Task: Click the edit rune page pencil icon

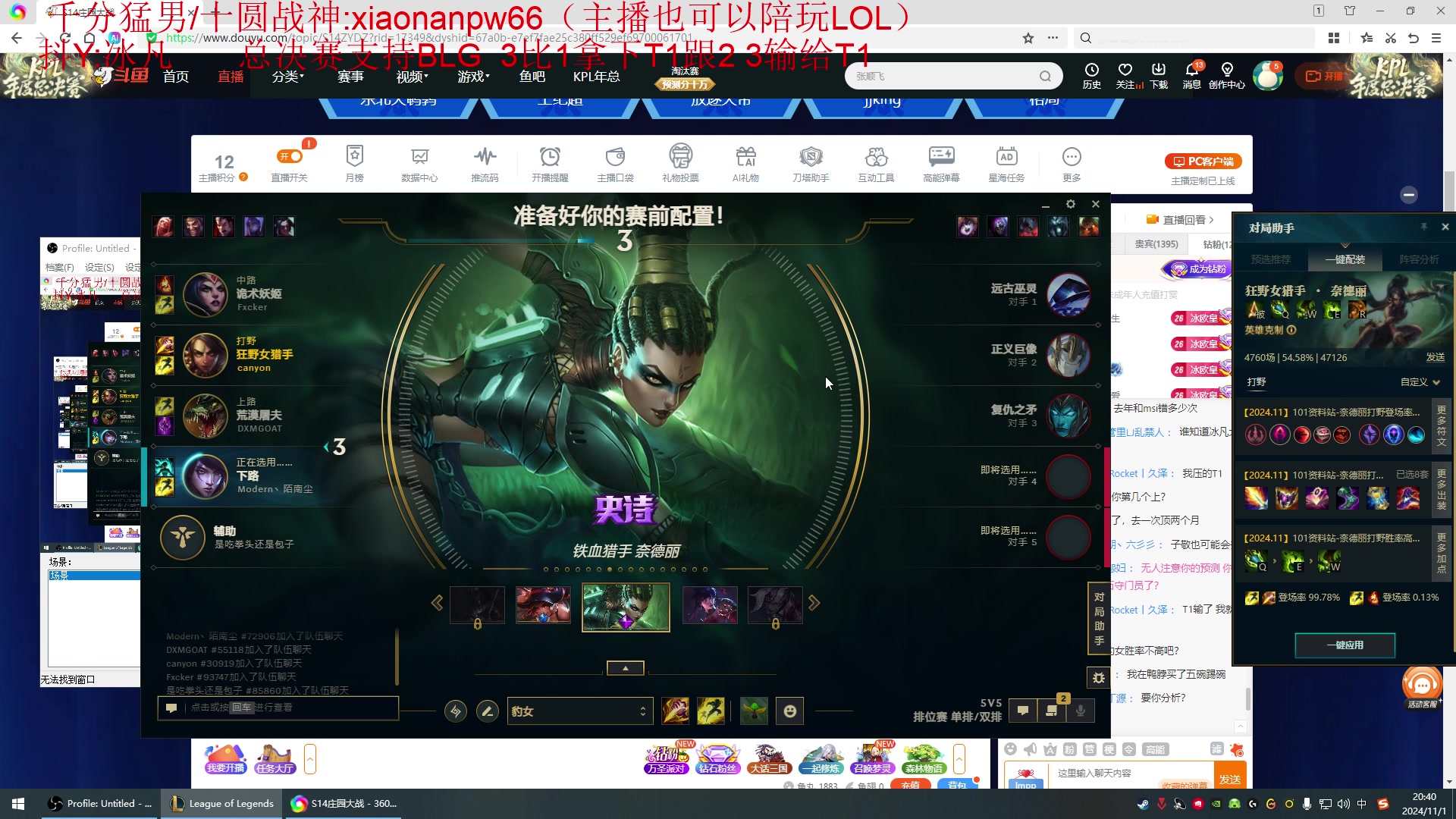Action: point(488,711)
